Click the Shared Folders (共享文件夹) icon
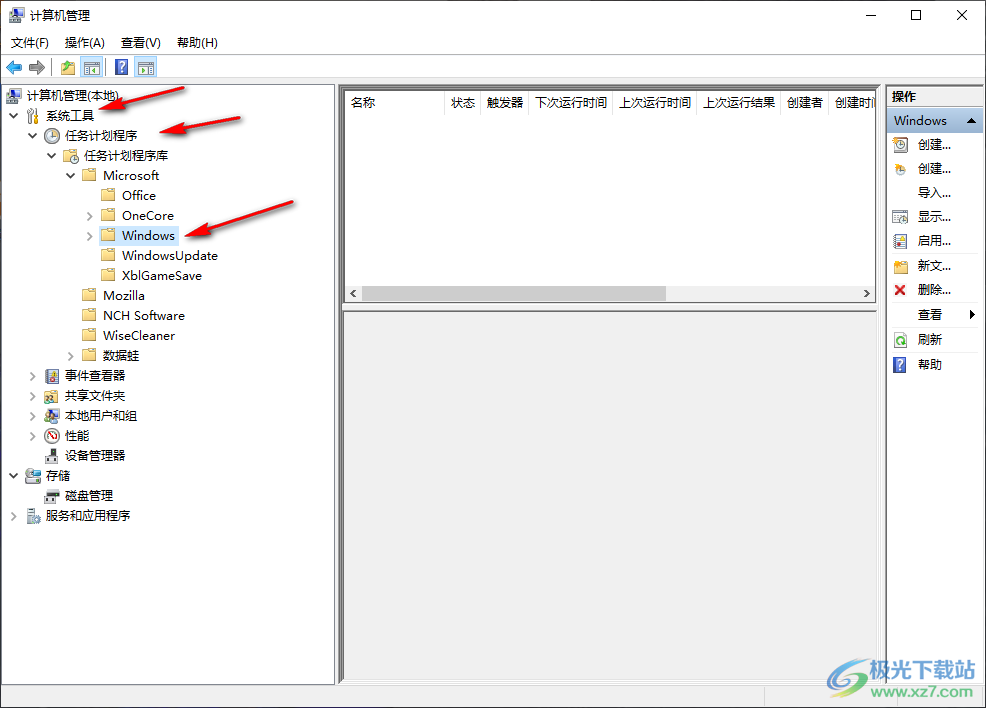The width and height of the screenshot is (986, 708). tap(52, 396)
